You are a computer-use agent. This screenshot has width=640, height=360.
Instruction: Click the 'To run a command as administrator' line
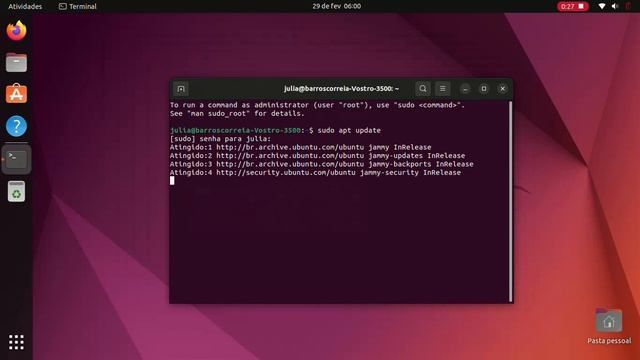pyautogui.click(x=318, y=105)
